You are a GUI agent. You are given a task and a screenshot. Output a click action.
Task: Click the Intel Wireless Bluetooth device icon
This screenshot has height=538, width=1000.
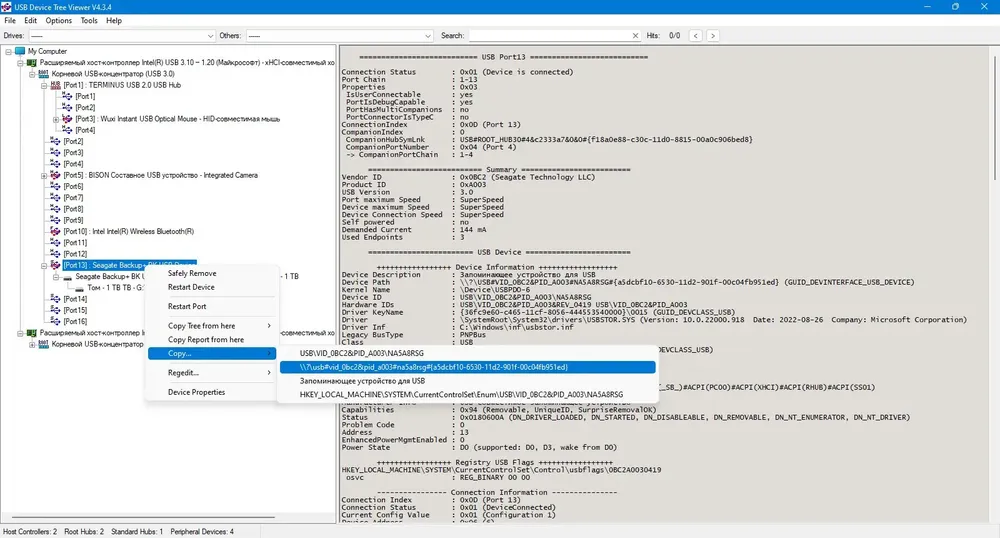coord(55,231)
